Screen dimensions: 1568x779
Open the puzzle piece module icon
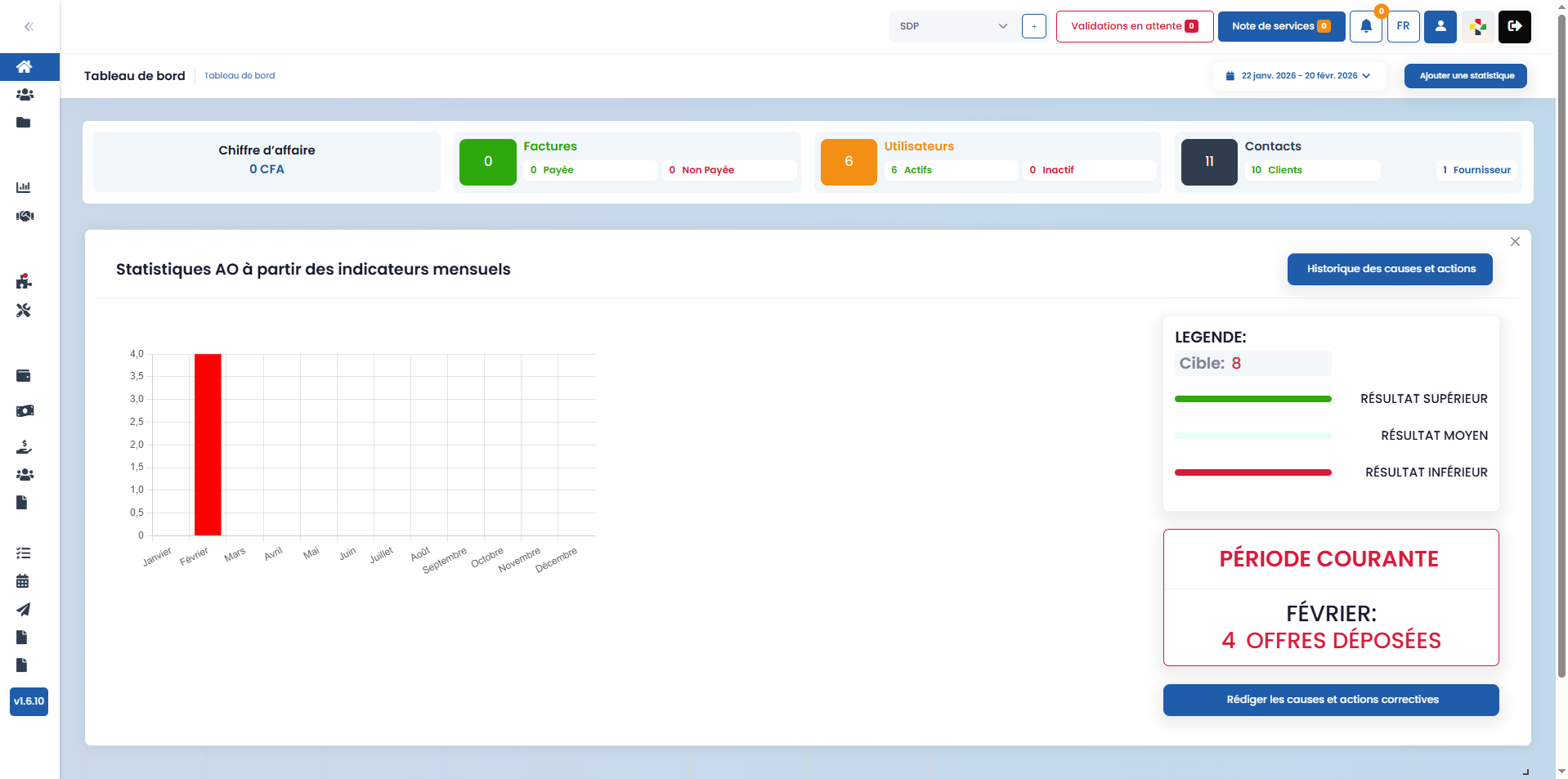(x=24, y=282)
